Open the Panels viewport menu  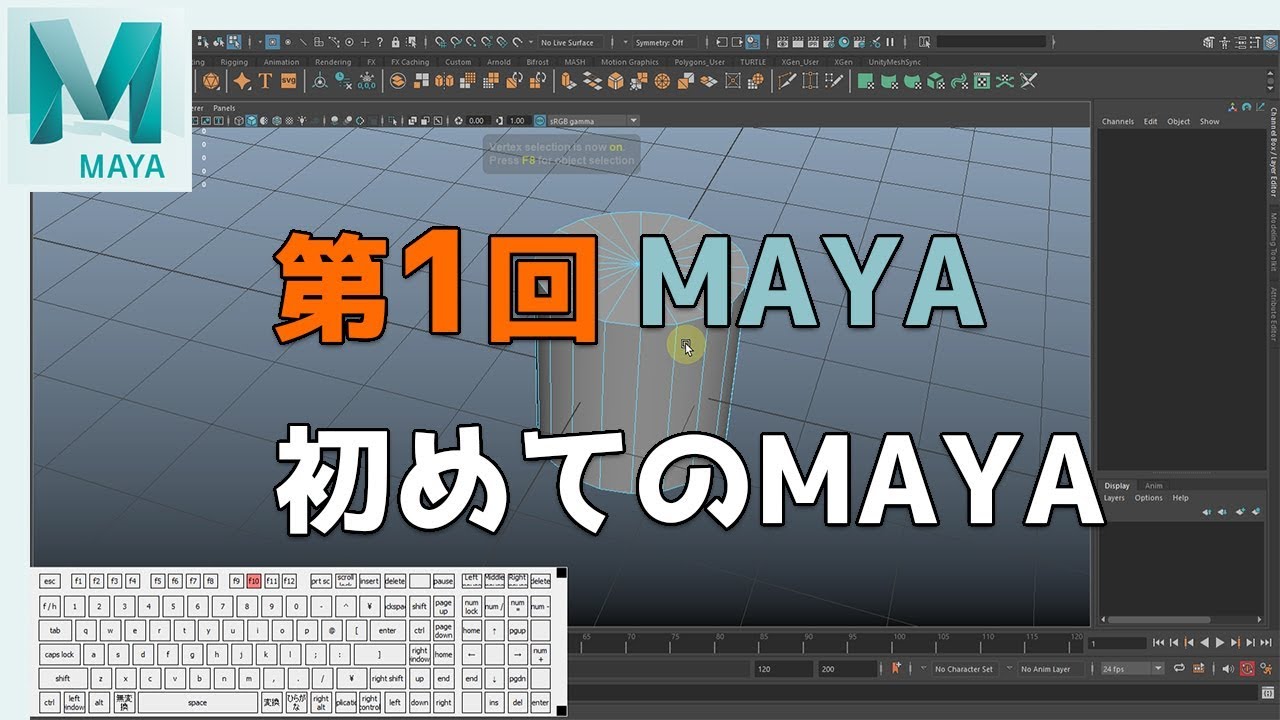click(x=224, y=108)
